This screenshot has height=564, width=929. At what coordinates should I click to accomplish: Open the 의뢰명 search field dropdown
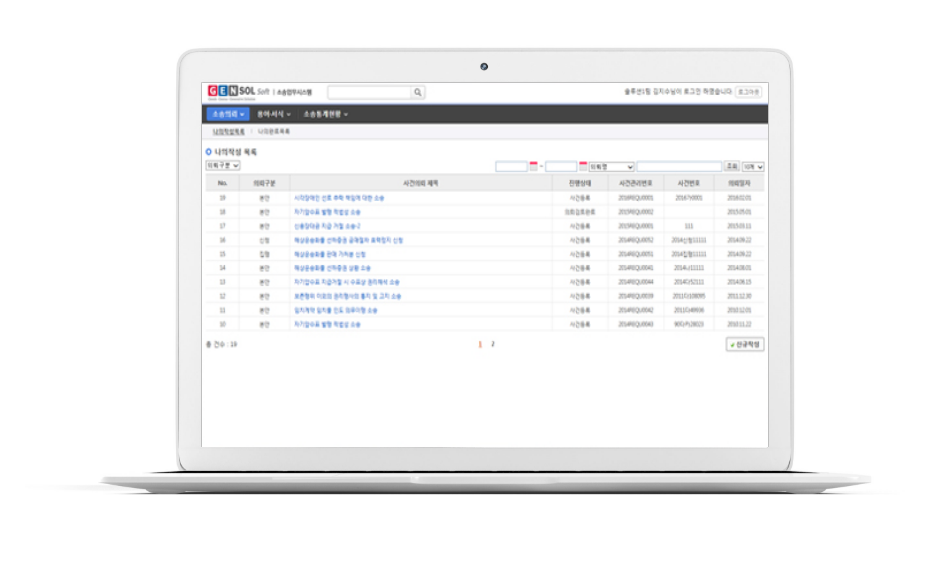[x=611, y=166]
